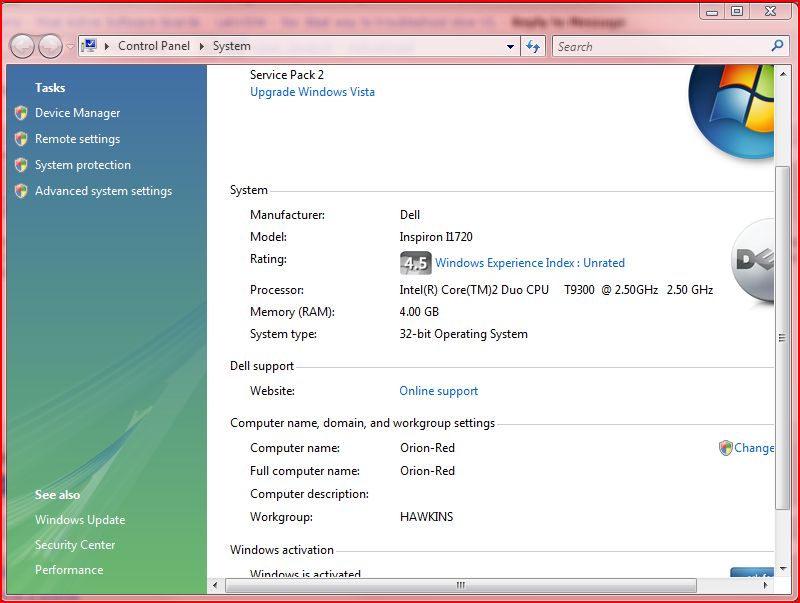Open Advanced system settings link
The width and height of the screenshot is (800, 603).
click(x=104, y=191)
